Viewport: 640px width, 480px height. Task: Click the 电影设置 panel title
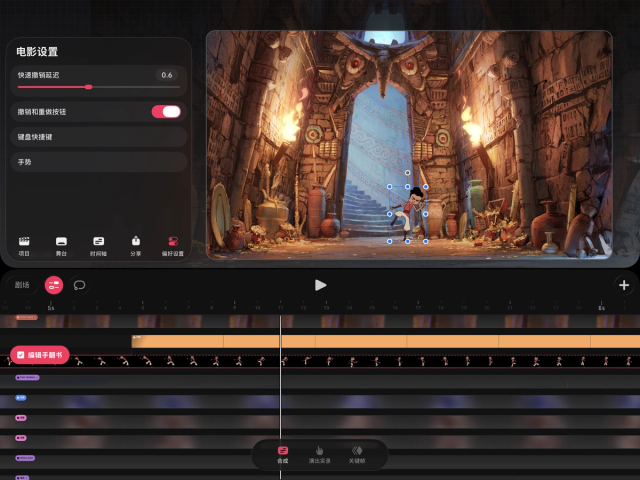[37, 52]
